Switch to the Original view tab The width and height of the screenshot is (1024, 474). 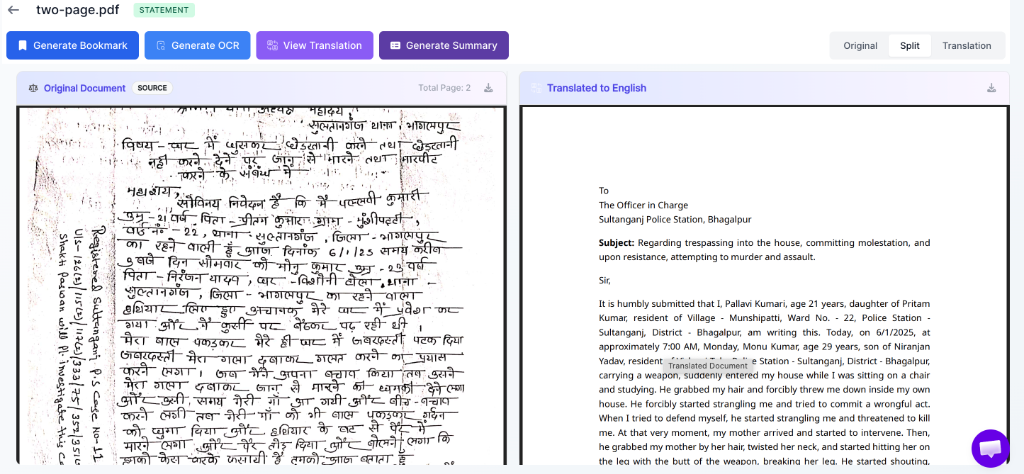click(x=860, y=46)
